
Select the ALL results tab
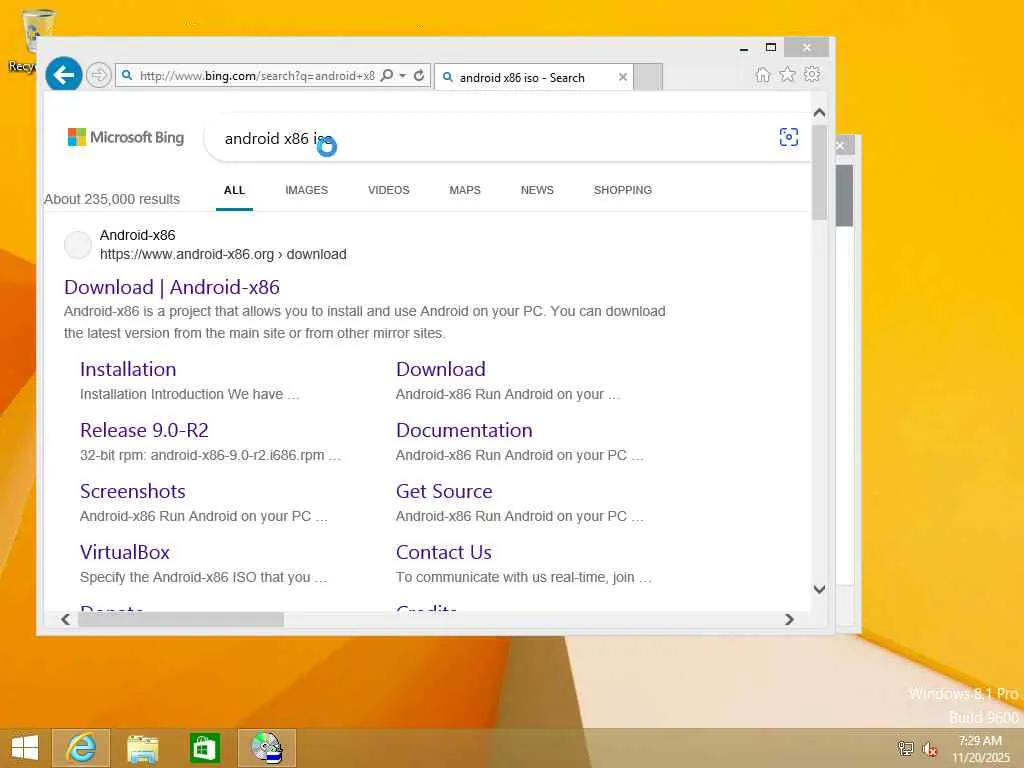(x=234, y=190)
